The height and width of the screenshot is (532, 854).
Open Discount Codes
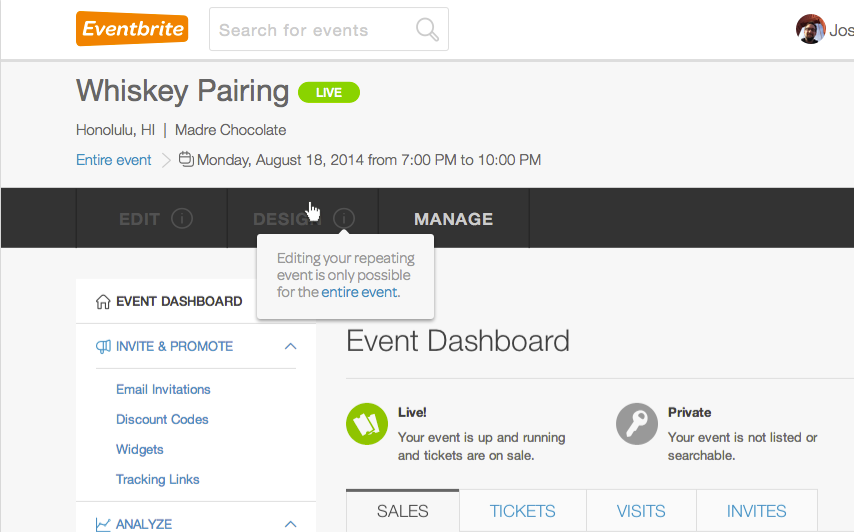click(x=162, y=419)
